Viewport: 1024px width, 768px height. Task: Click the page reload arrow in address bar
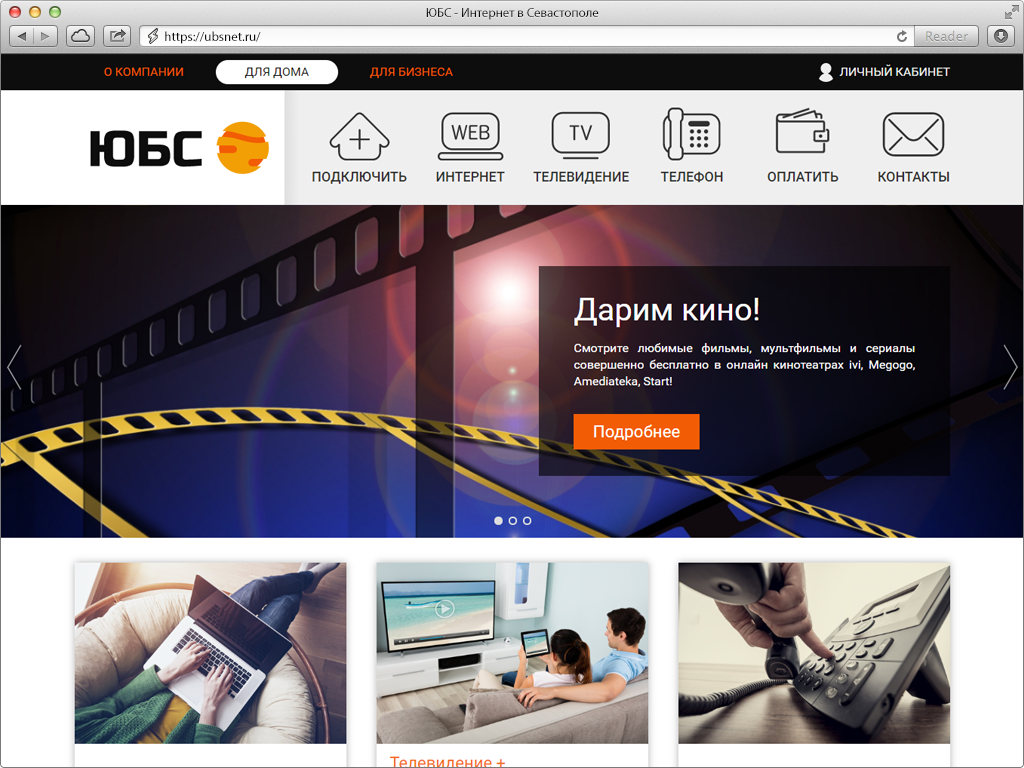pos(903,35)
